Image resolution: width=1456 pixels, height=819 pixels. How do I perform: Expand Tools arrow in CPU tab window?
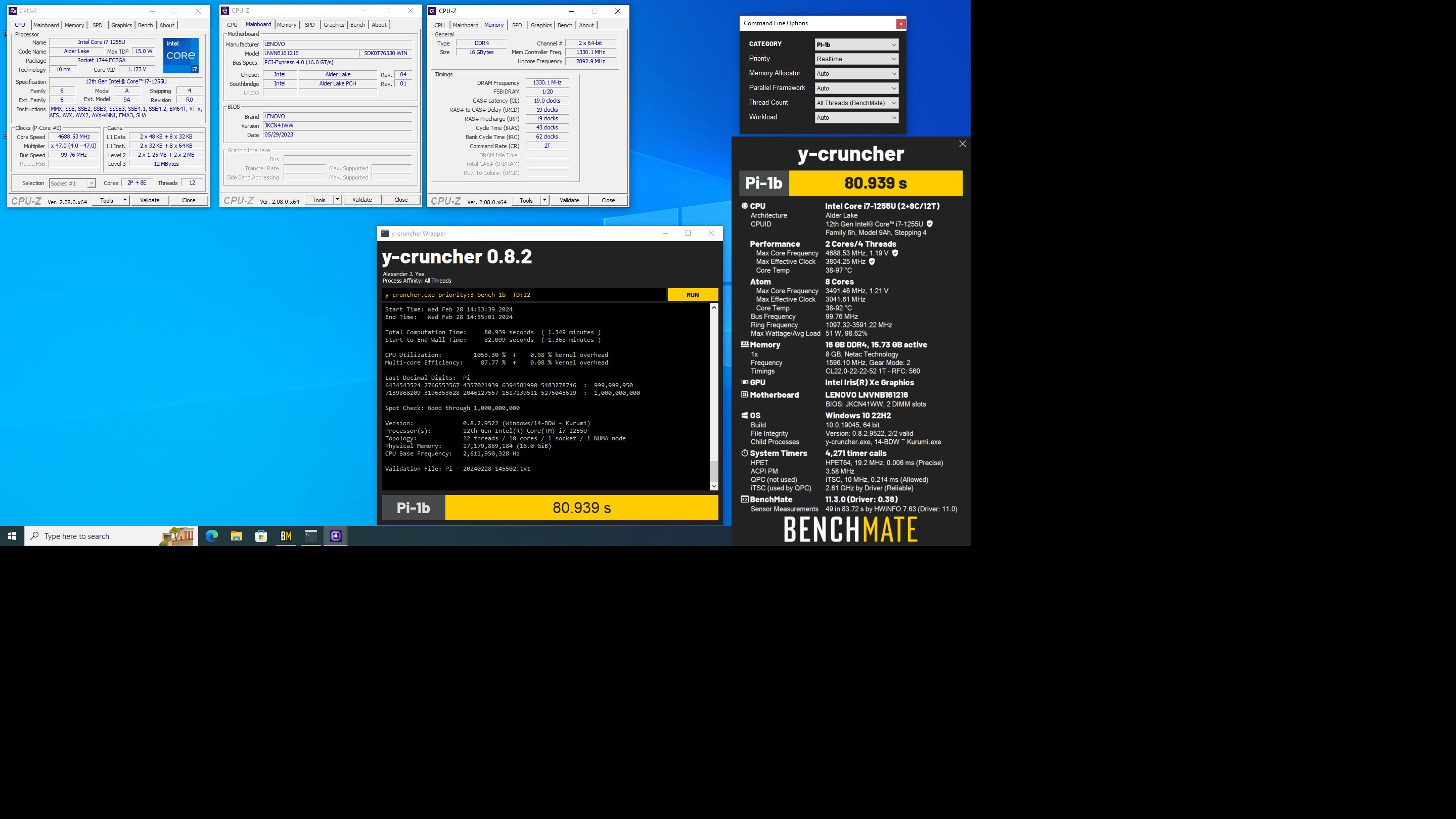pyautogui.click(x=125, y=200)
